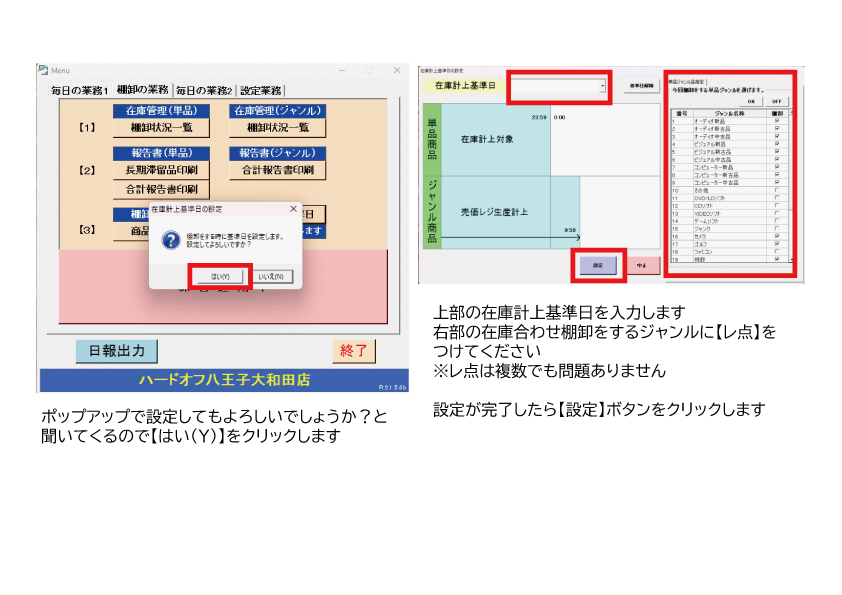842x595 pixels.
Task: Uncheck the カメラ genre checkbox
Action: pos(777,236)
